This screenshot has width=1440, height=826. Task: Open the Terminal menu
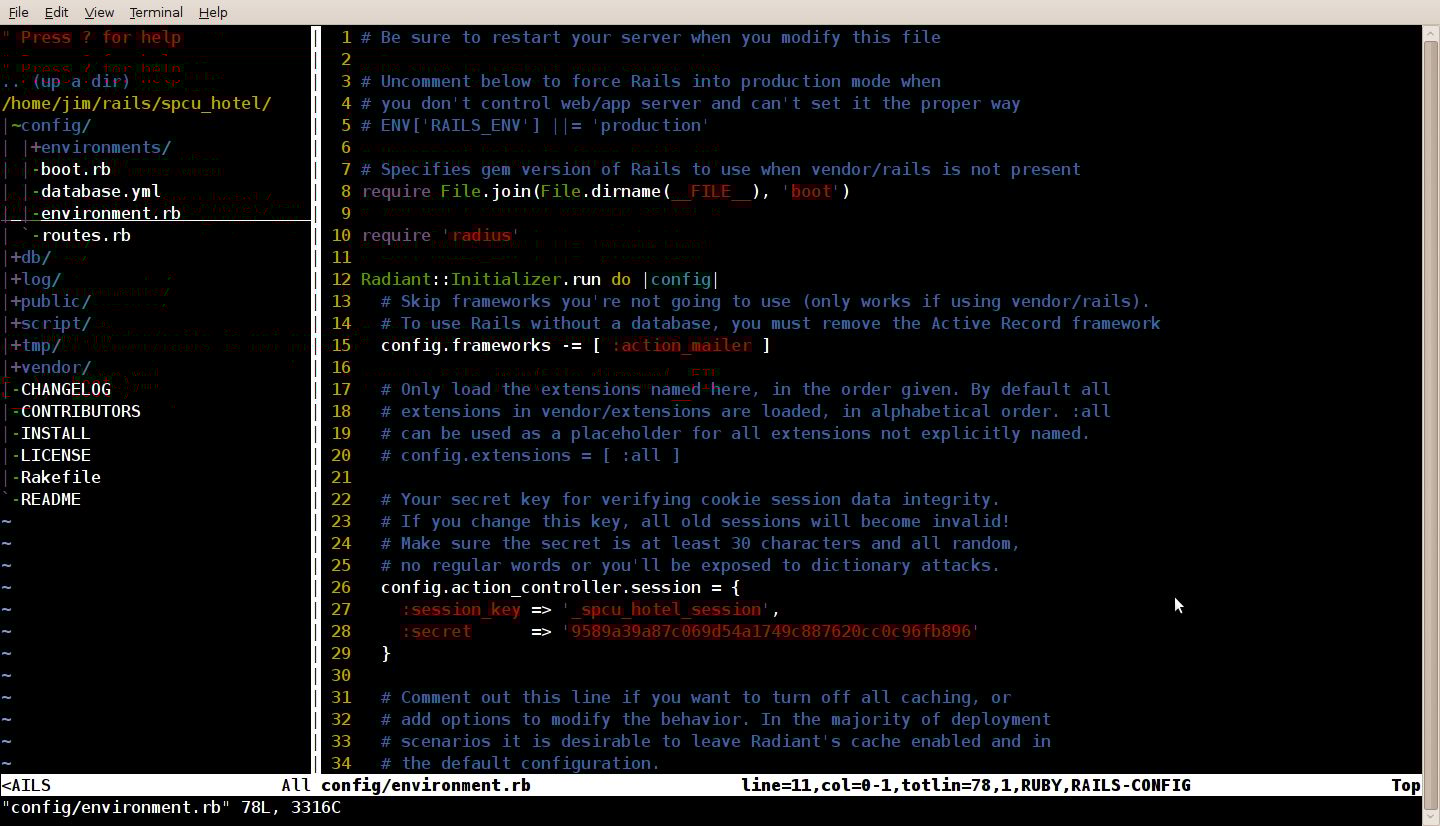[x=155, y=12]
